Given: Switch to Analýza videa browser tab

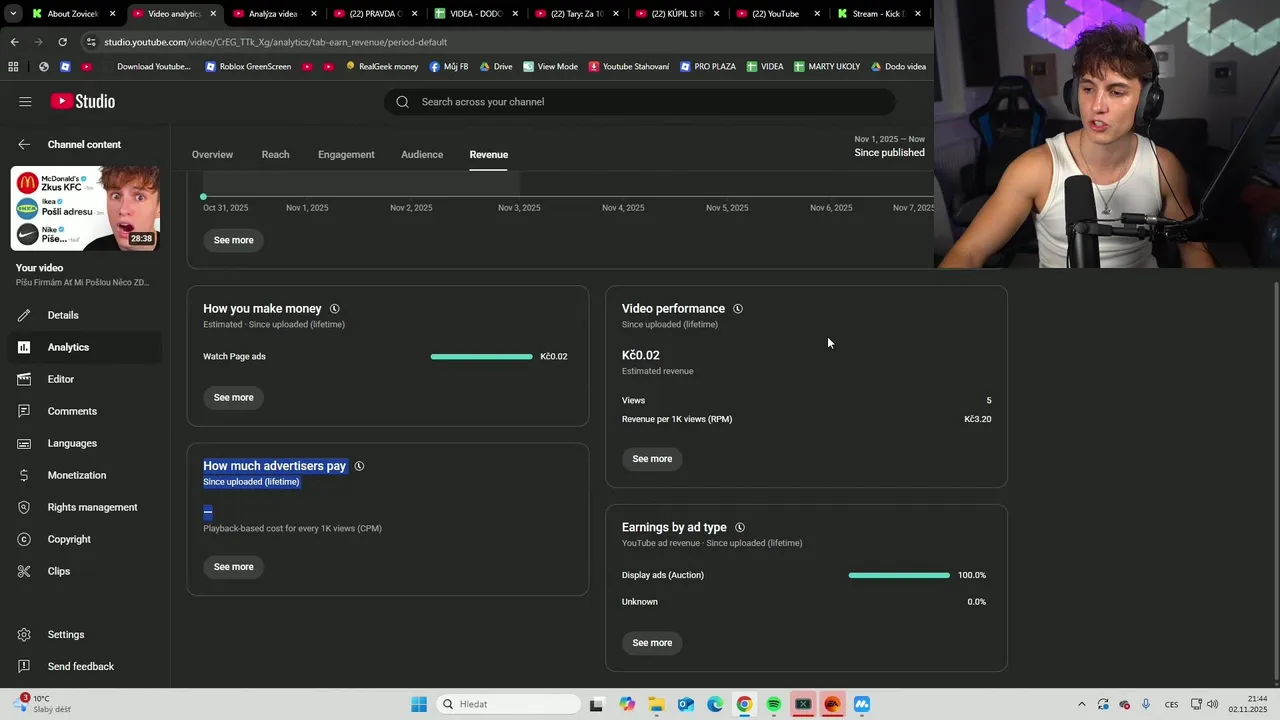Looking at the screenshot, I should click(x=272, y=14).
